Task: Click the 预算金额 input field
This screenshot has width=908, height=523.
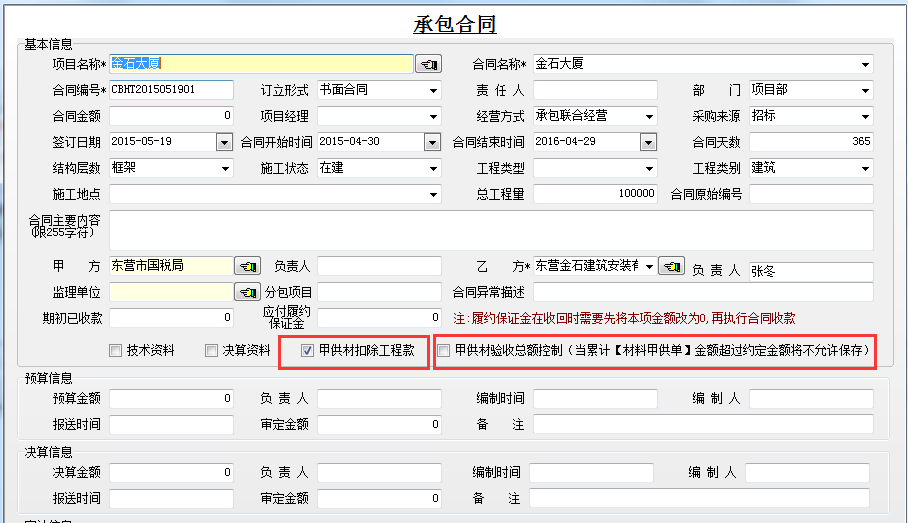Action: point(170,399)
